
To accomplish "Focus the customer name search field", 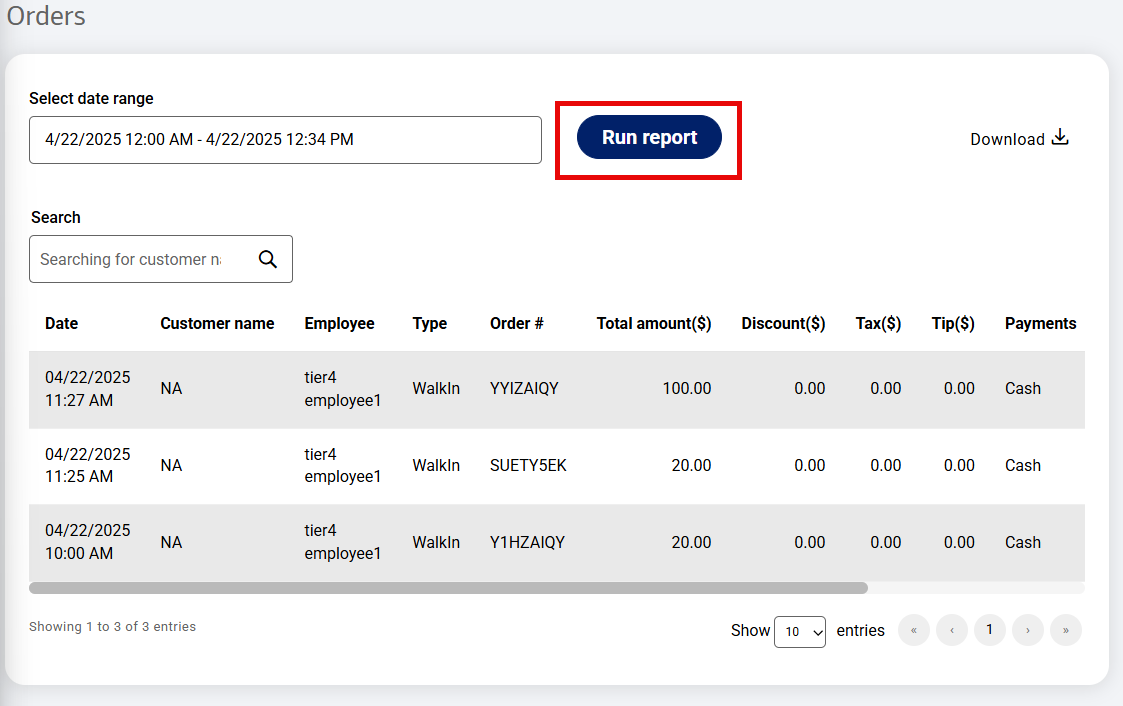I will point(143,259).
